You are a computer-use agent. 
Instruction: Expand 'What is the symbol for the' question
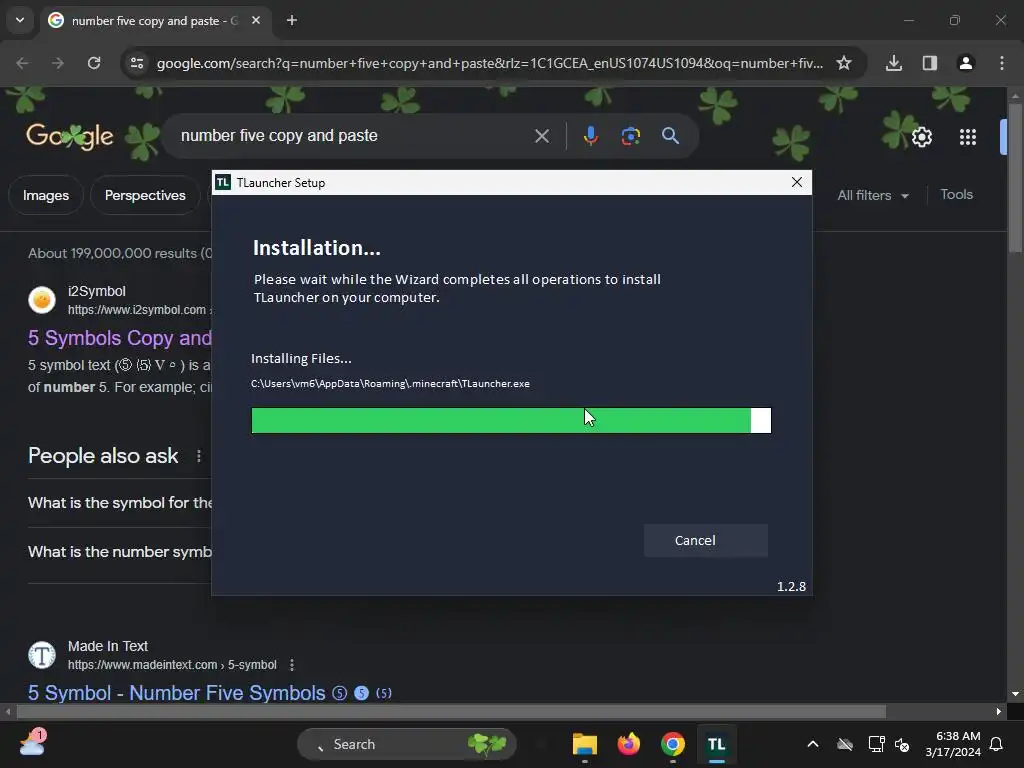click(x=120, y=503)
